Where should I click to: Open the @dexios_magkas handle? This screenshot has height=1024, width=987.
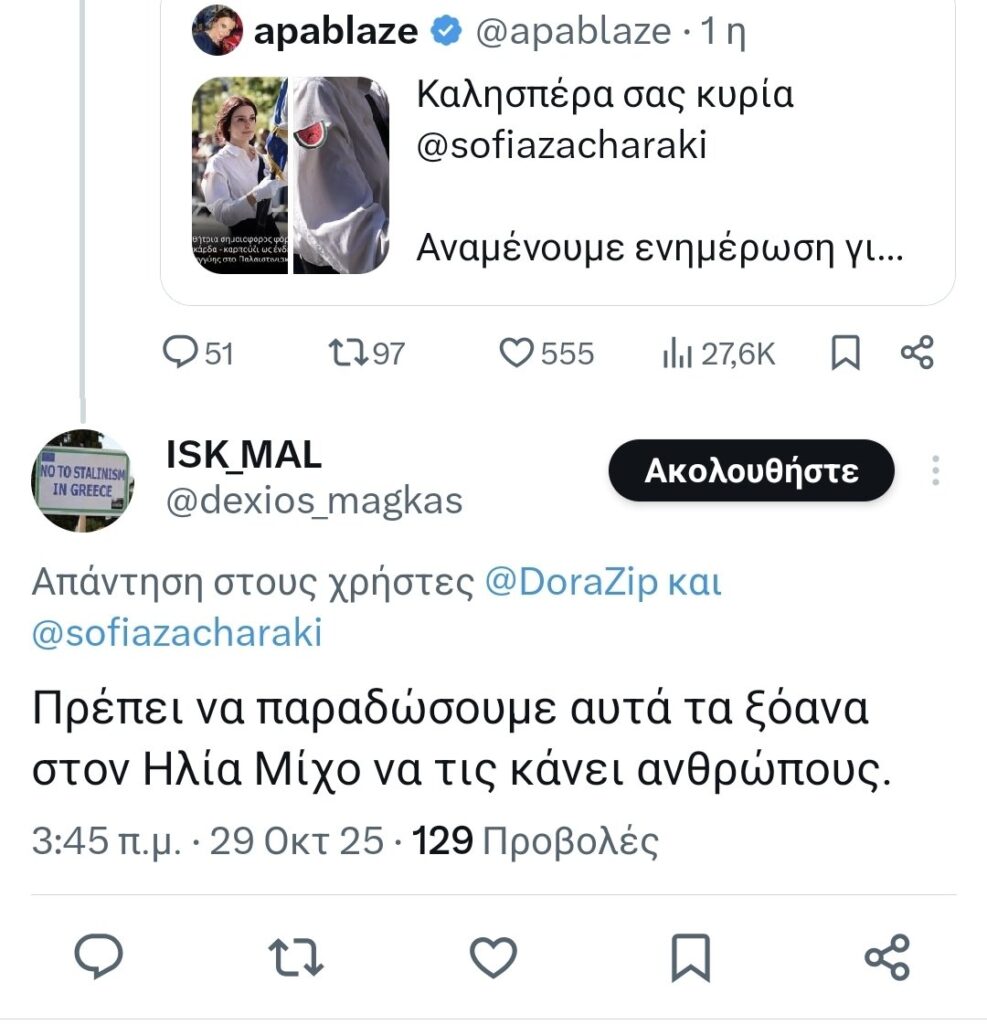[313, 500]
